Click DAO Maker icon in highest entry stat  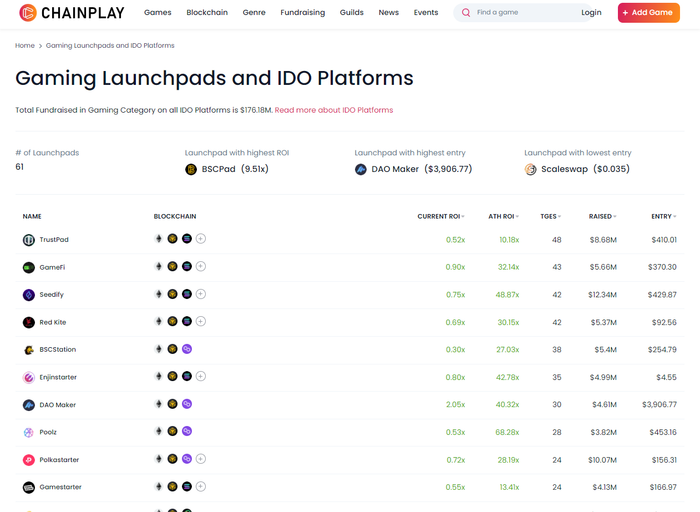(361, 170)
